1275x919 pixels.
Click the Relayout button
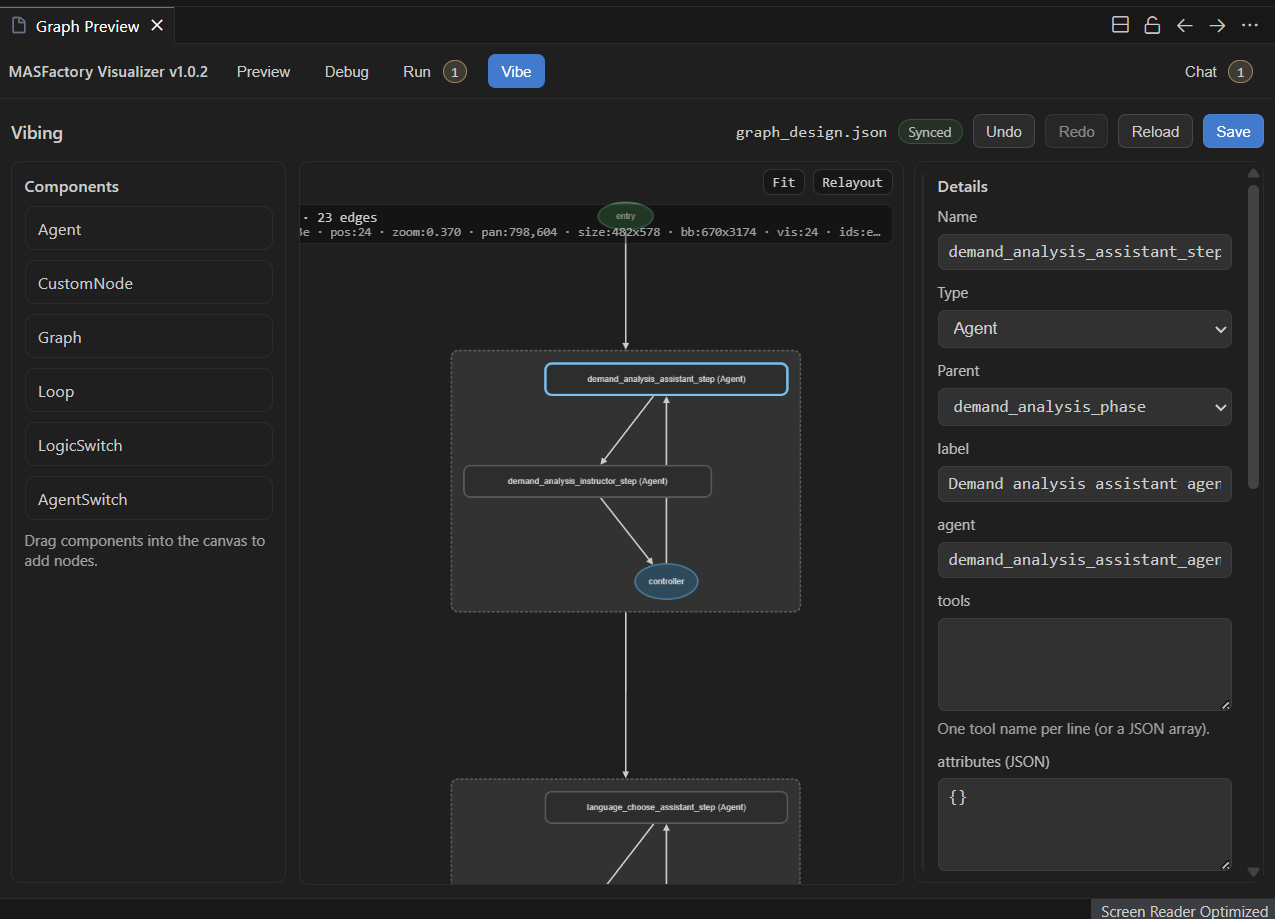click(852, 182)
